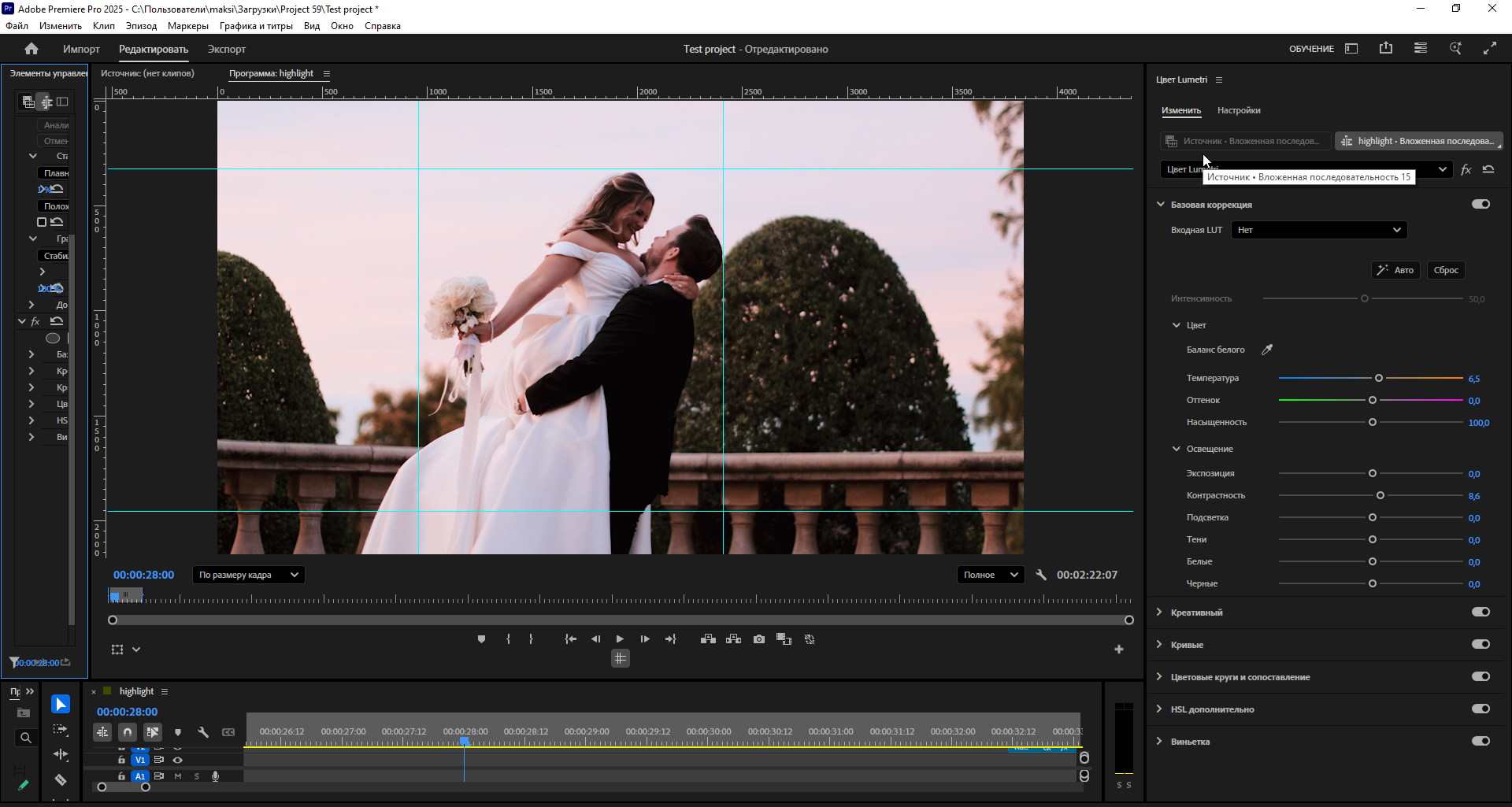
Task: Click the Температура slider handle
Action: (x=1379, y=378)
